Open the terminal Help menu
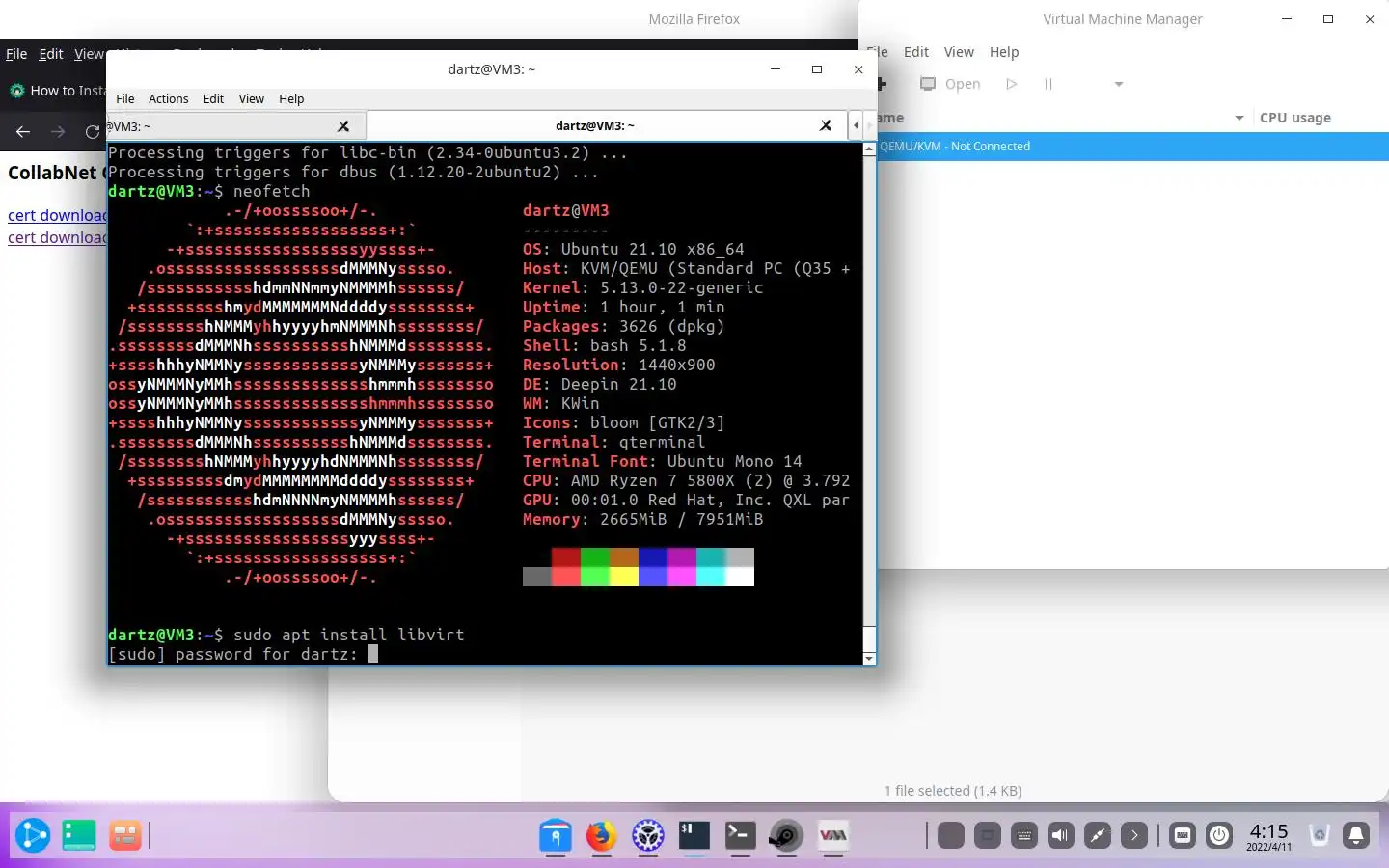 coord(291,98)
